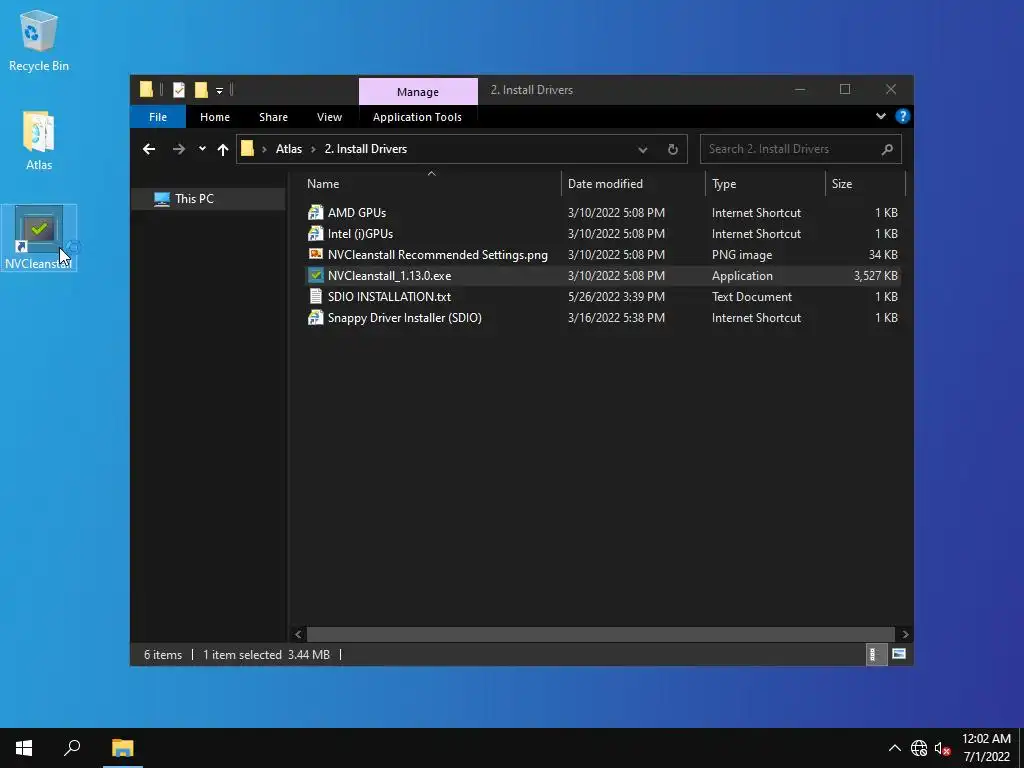The height and width of the screenshot is (768, 1024).
Task: Open the Home ribbon tab
Action: click(x=215, y=117)
